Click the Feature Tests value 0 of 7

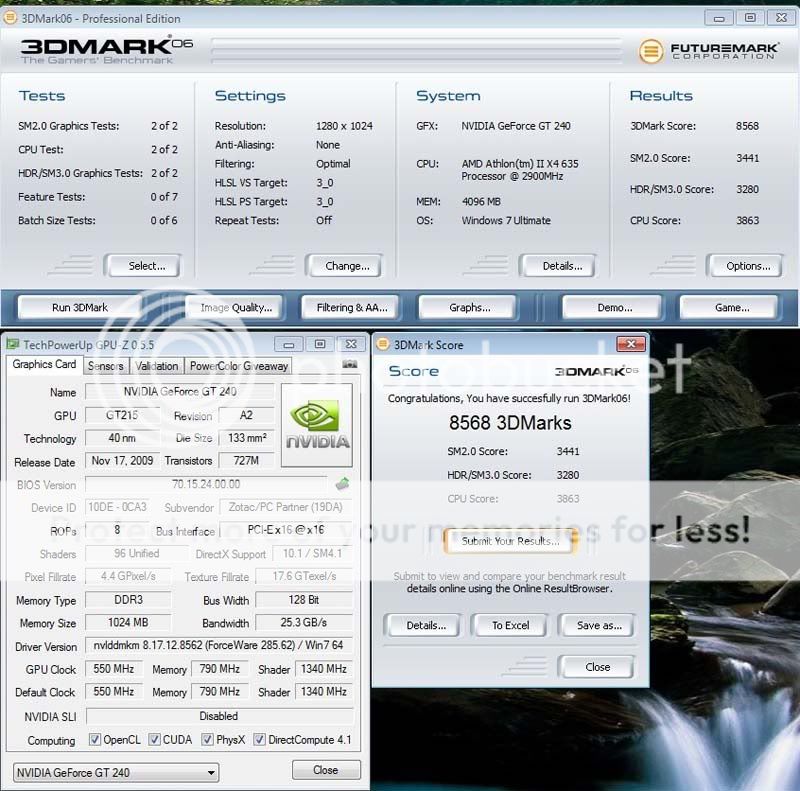click(164, 197)
